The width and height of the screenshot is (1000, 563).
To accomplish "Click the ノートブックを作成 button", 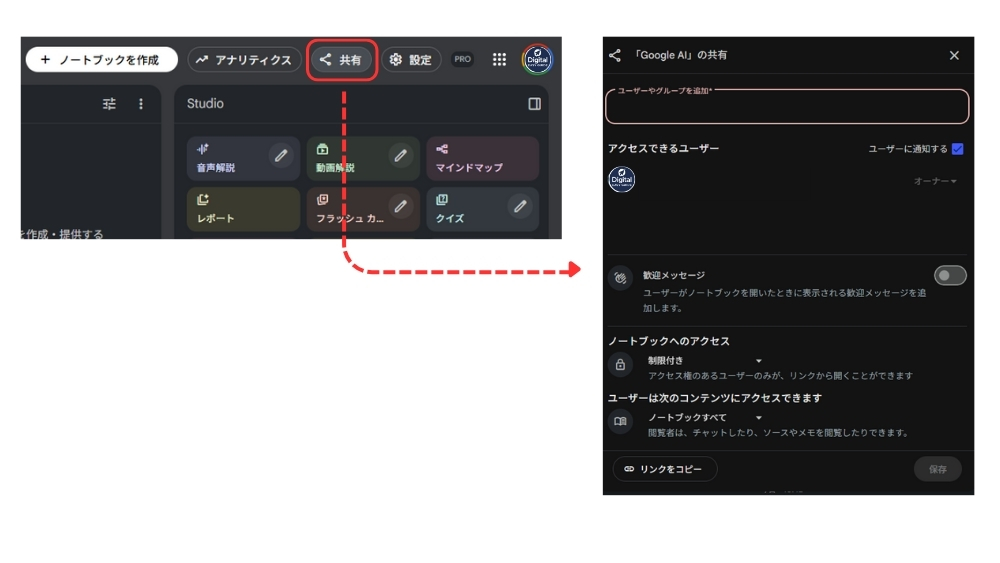I will pos(101,59).
